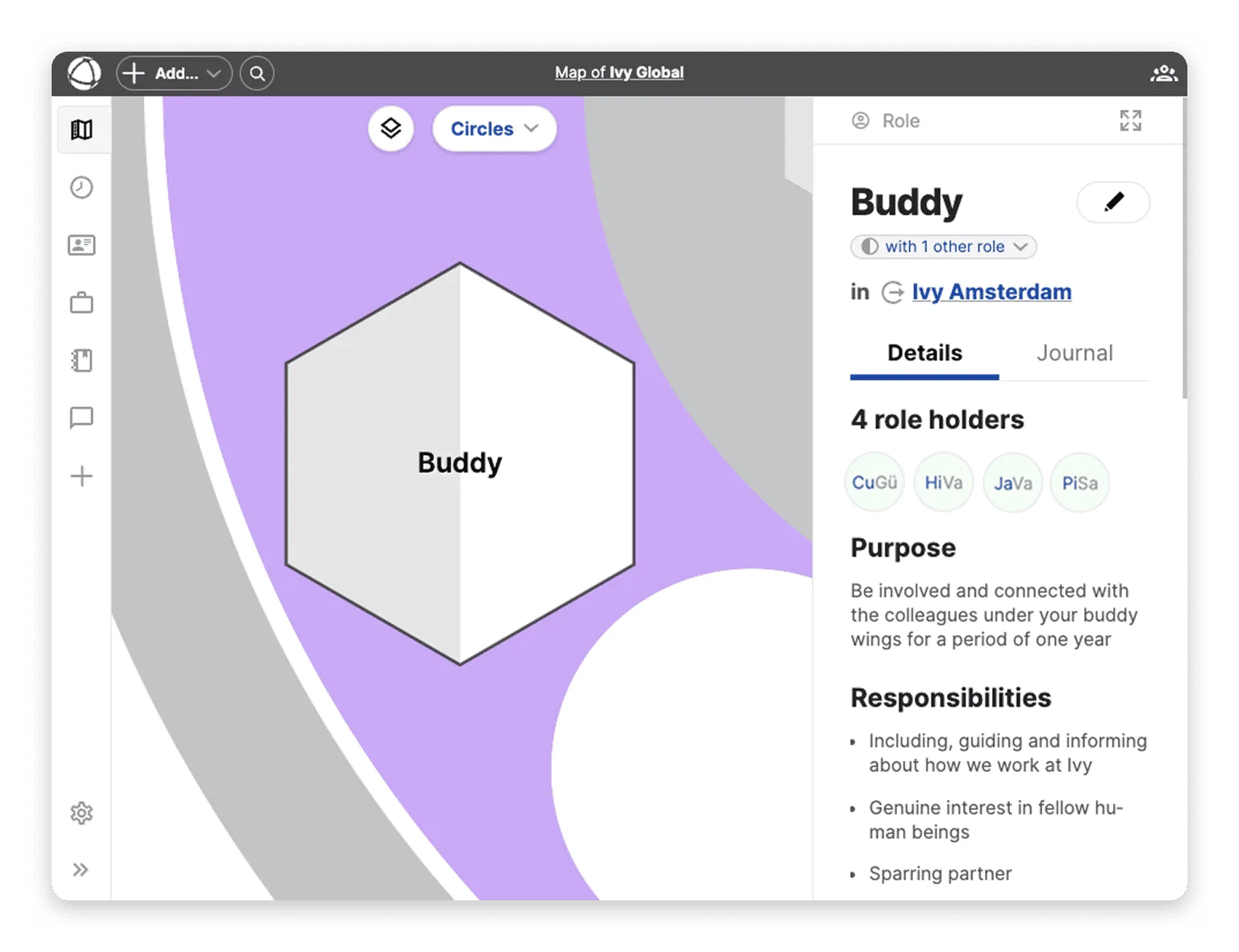Click the layers icon above the map
This screenshot has height=952, width=1239.
pos(390,128)
